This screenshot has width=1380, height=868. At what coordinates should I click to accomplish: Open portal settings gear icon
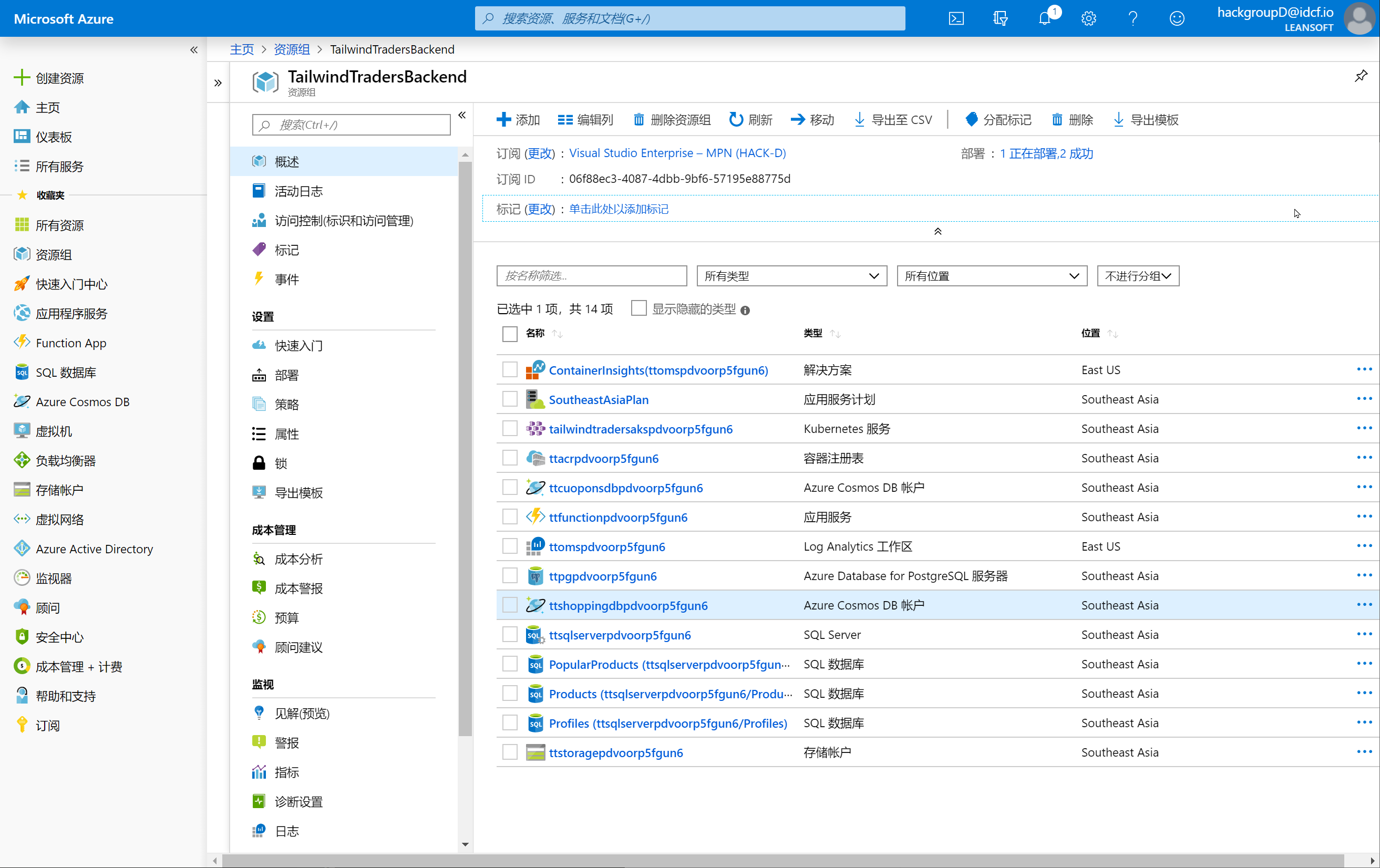tap(1088, 18)
